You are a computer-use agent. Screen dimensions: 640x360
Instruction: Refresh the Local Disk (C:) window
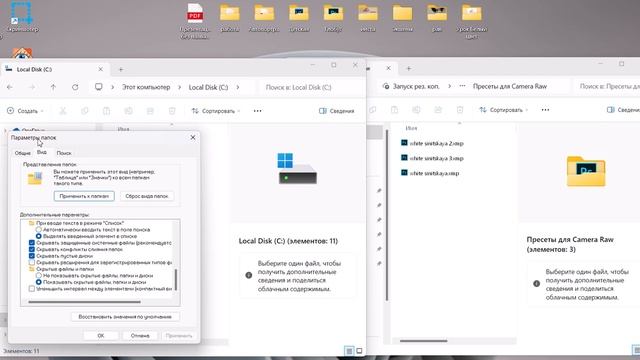click(75, 87)
